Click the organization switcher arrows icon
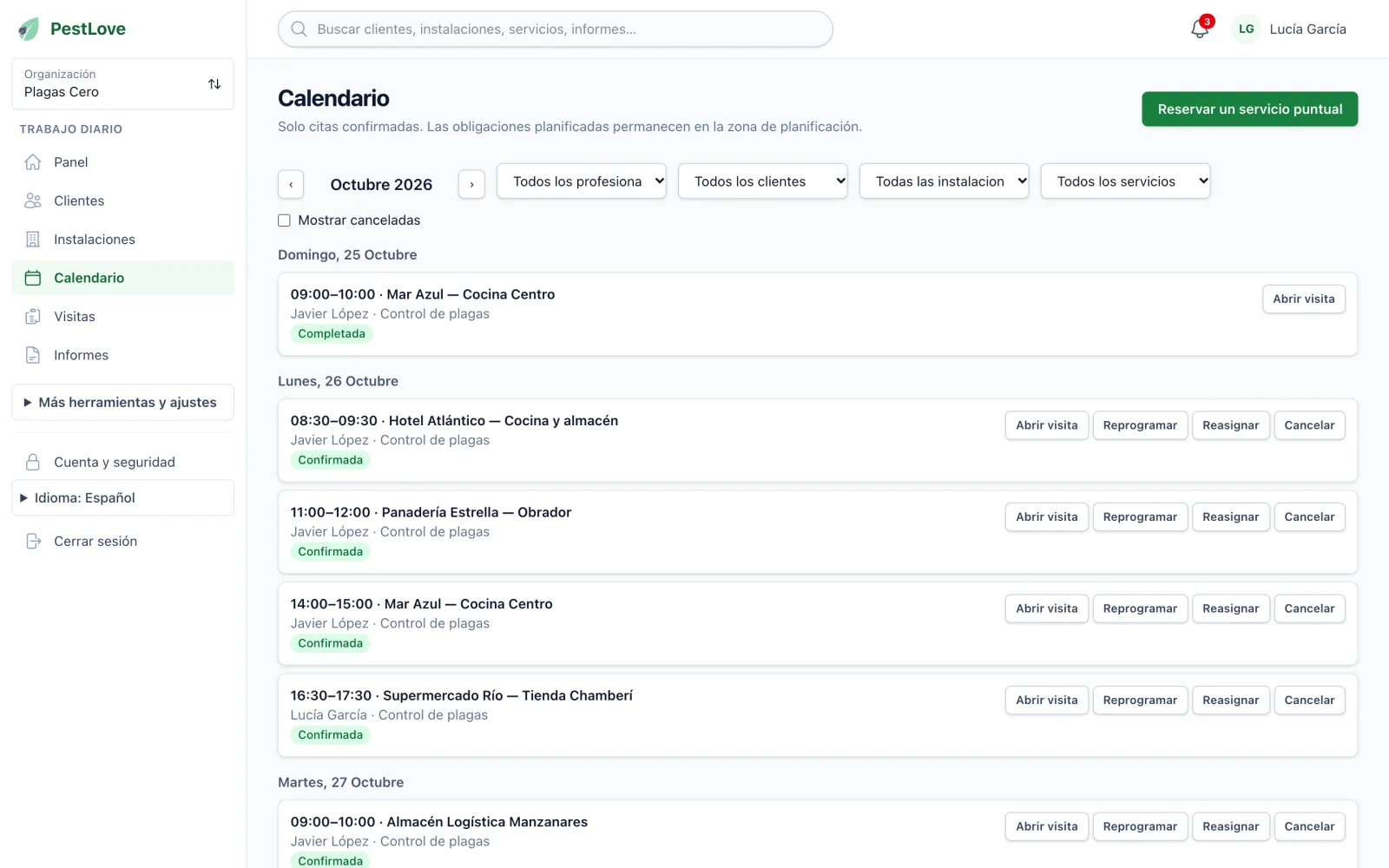Screen dimensions: 1389x868 click(214, 84)
